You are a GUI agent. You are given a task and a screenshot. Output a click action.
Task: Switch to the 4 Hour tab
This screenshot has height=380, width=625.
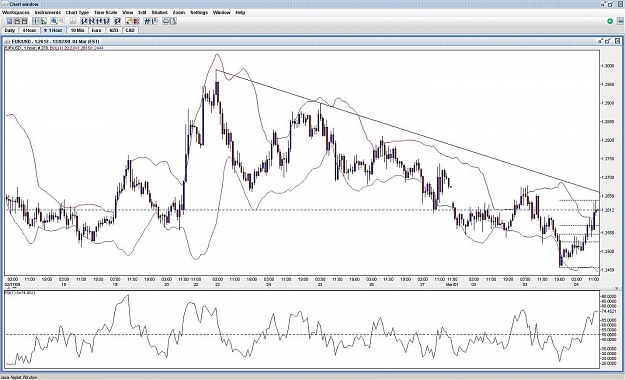29,30
